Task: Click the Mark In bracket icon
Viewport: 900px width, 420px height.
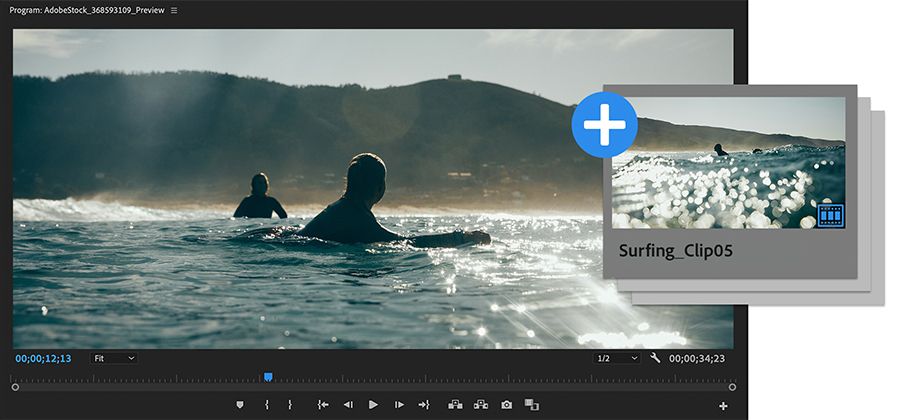Action: coord(267,405)
